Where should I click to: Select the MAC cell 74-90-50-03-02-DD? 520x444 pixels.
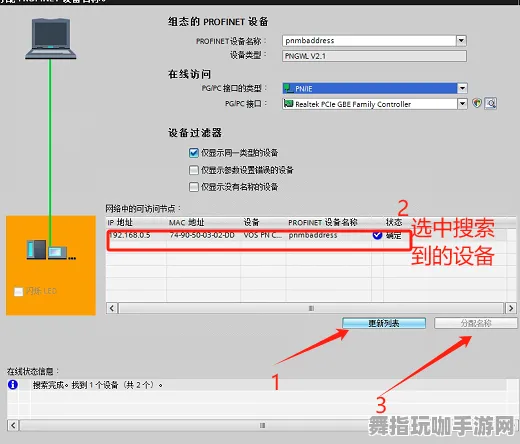202,235
